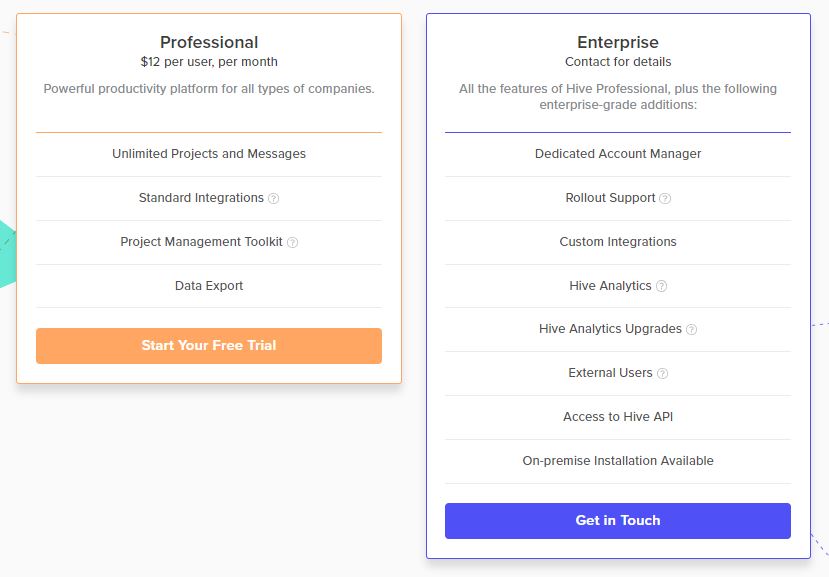Image resolution: width=829 pixels, height=577 pixels.
Task: Click the $12 per user price text
Action: pos(209,62)
